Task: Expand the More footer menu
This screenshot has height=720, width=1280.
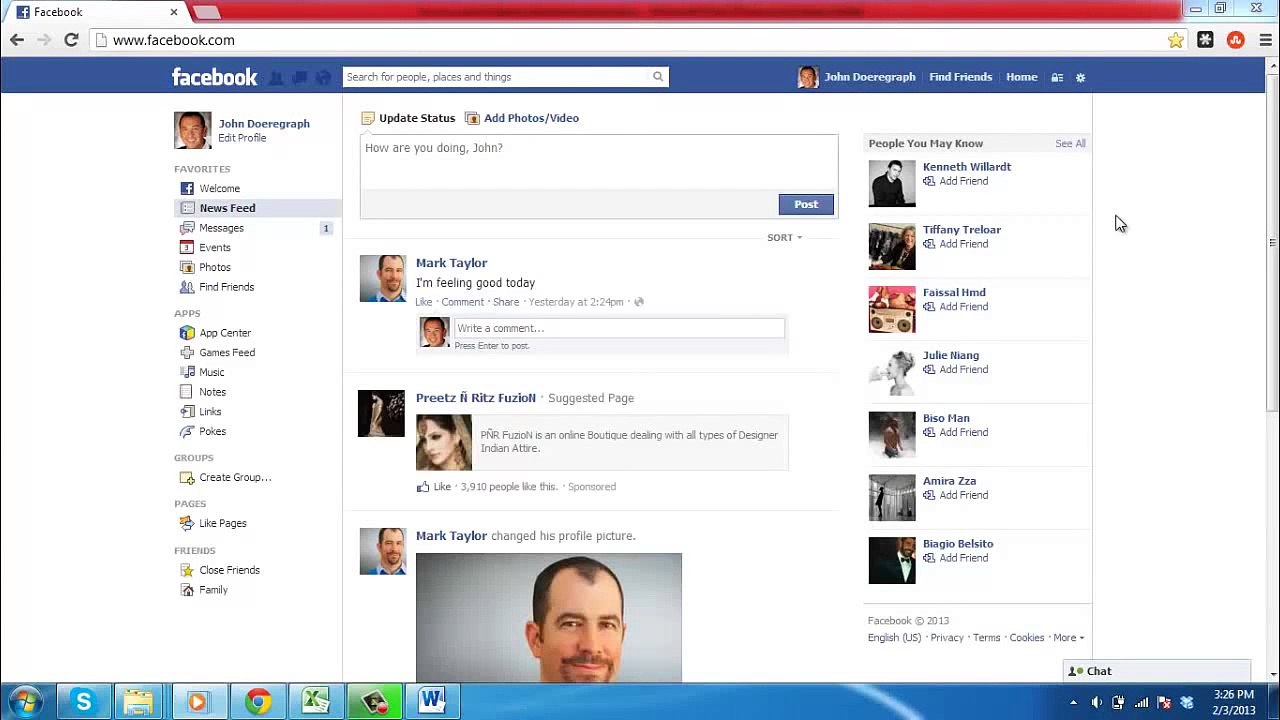Action: click(x=1068, y=637)
